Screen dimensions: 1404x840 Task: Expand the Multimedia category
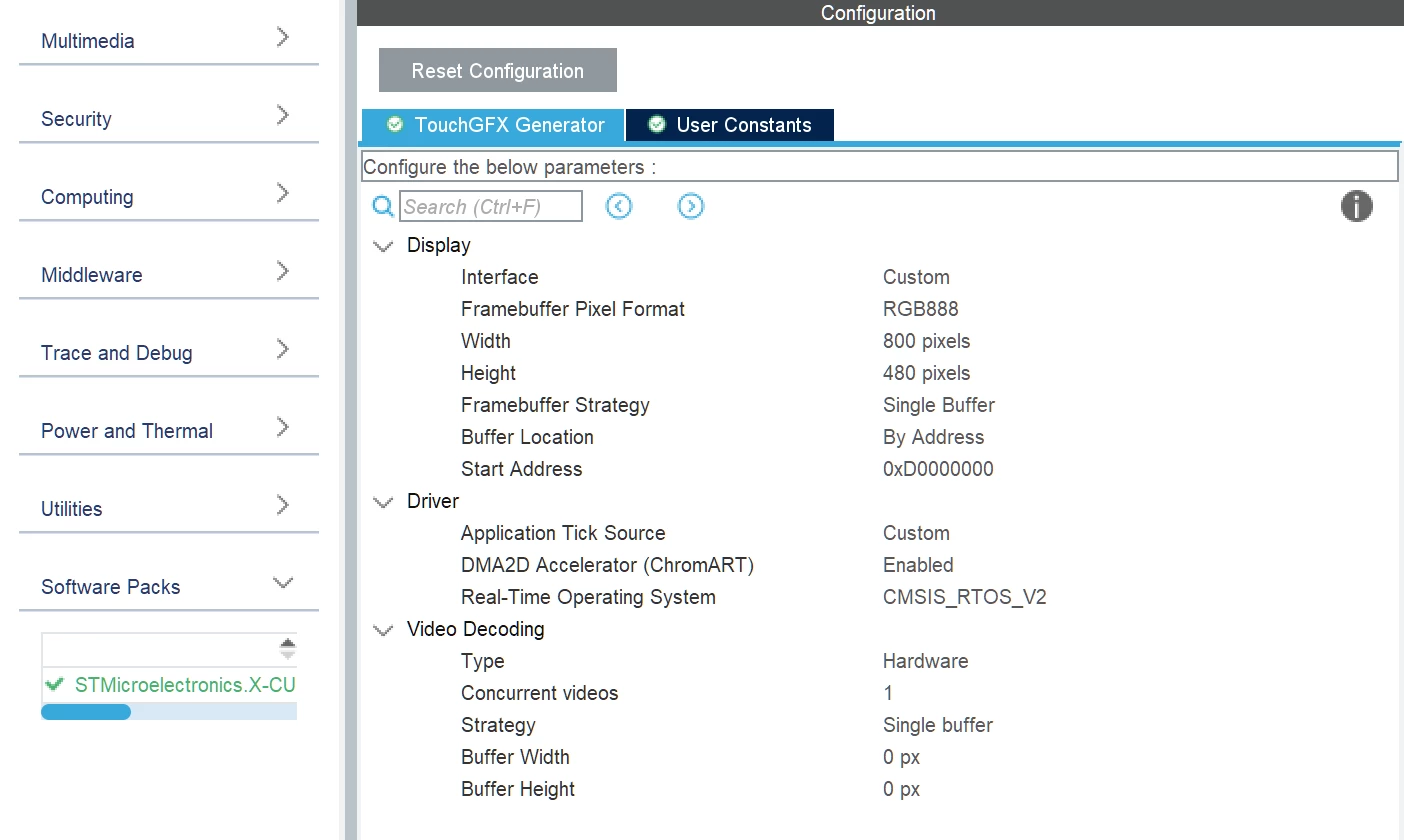pos(168,40)
